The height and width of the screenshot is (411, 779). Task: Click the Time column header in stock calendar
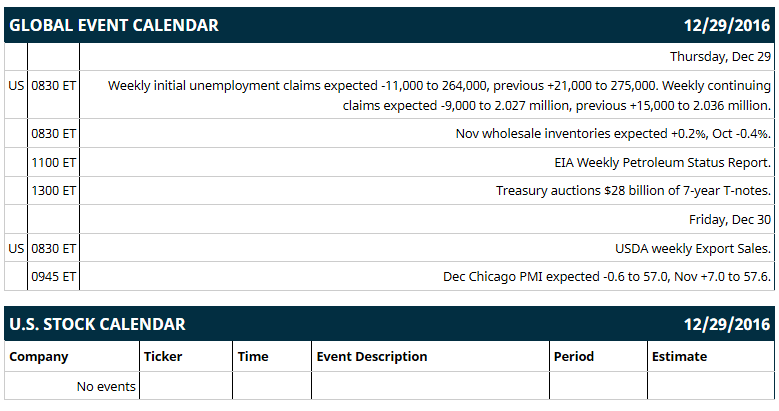[253, 357]
